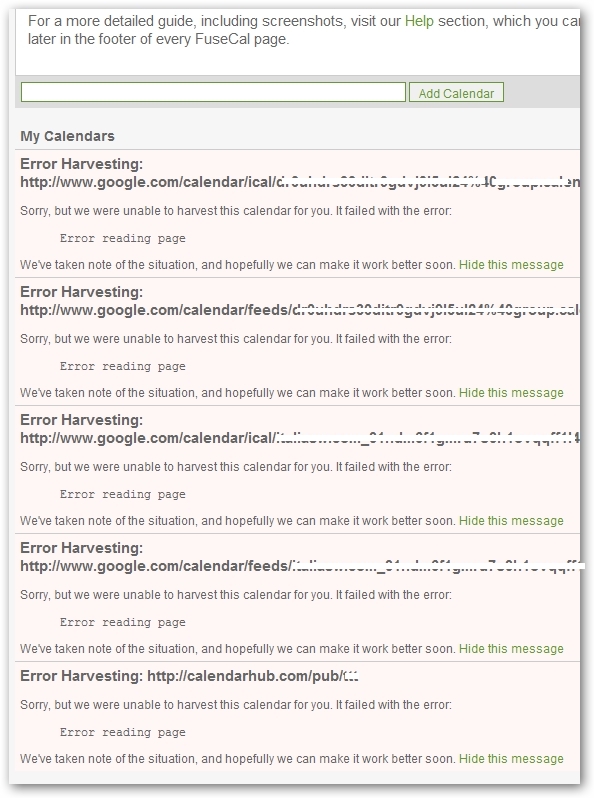594x798 pixels.
Task: Select the My Calendars heading
Action: [x=67, y=136]
